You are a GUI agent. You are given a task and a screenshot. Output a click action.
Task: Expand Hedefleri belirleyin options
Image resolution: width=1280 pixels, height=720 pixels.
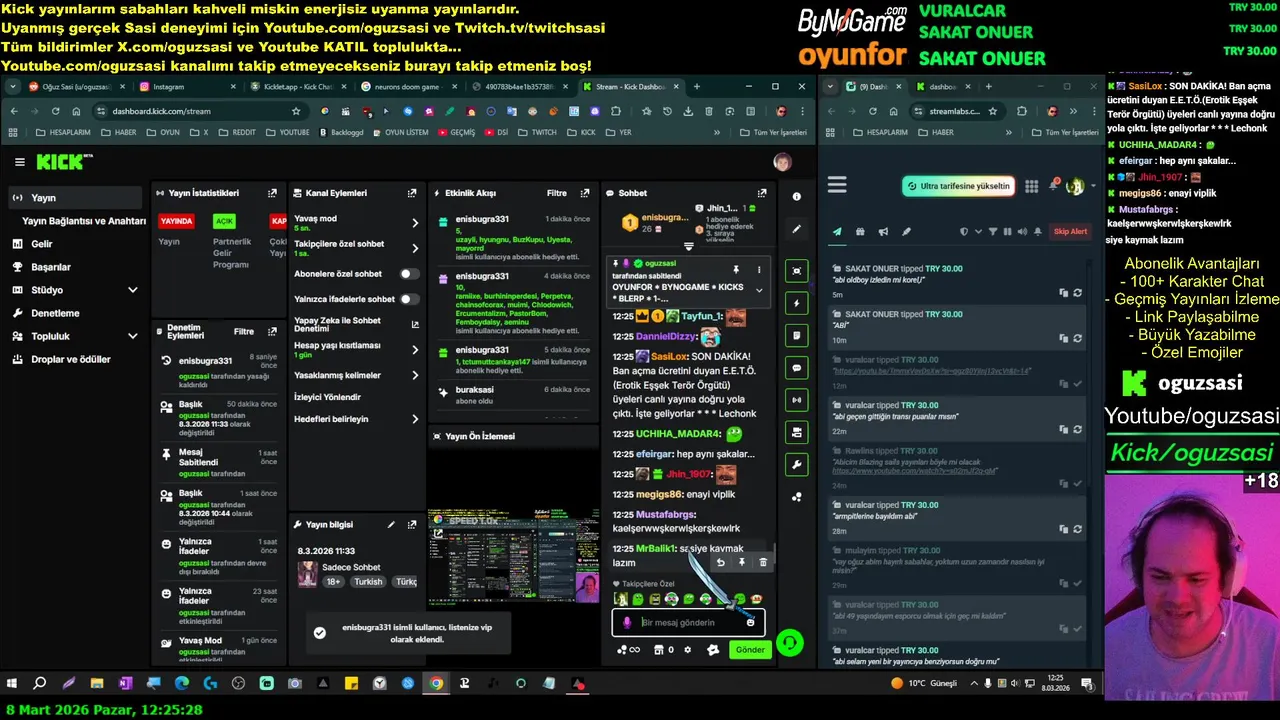415,419
